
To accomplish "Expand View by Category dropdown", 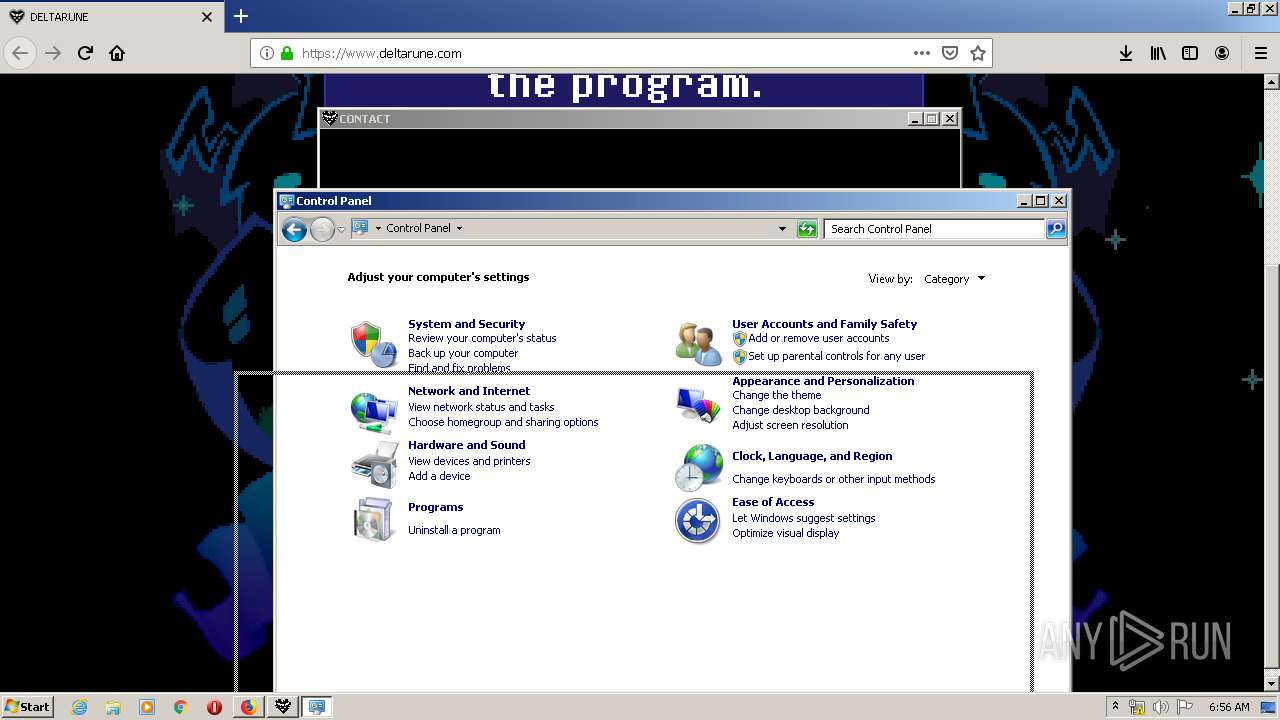I will coord(954,279).
